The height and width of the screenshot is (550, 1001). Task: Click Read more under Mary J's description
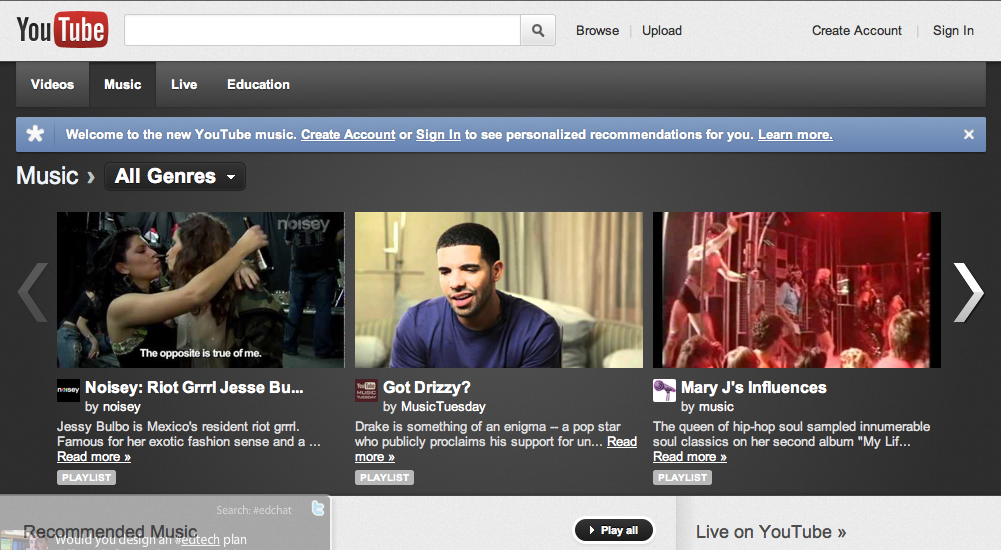[x=690, y=457]
